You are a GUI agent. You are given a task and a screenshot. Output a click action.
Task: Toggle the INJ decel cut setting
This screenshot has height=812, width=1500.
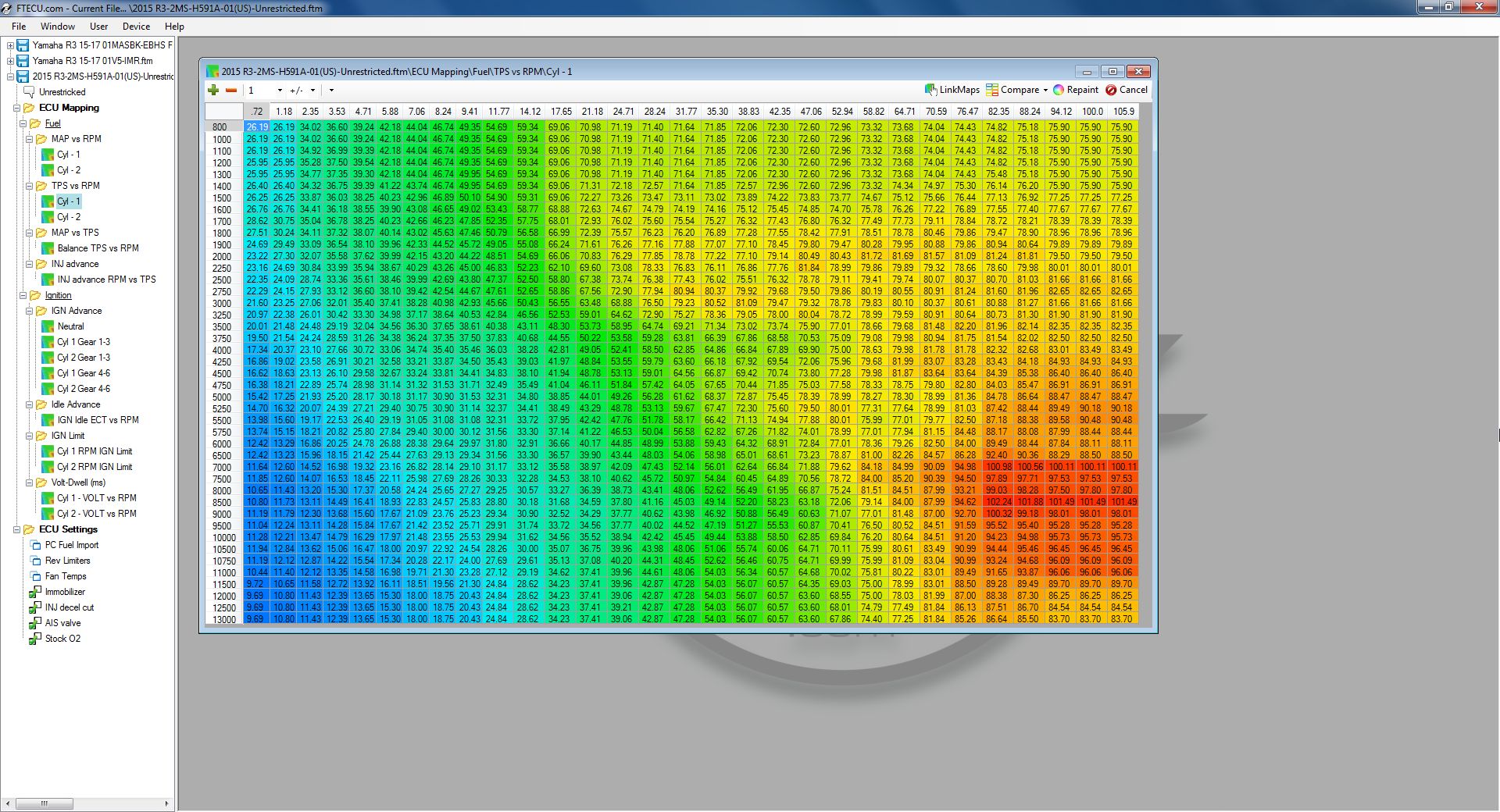69,607
